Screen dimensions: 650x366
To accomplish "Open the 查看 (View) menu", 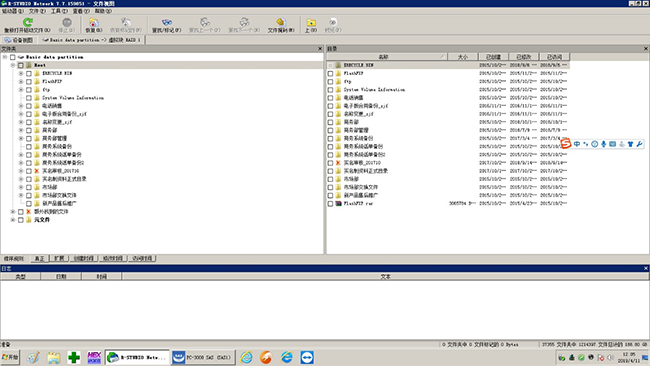I will (x=81, y=11).
